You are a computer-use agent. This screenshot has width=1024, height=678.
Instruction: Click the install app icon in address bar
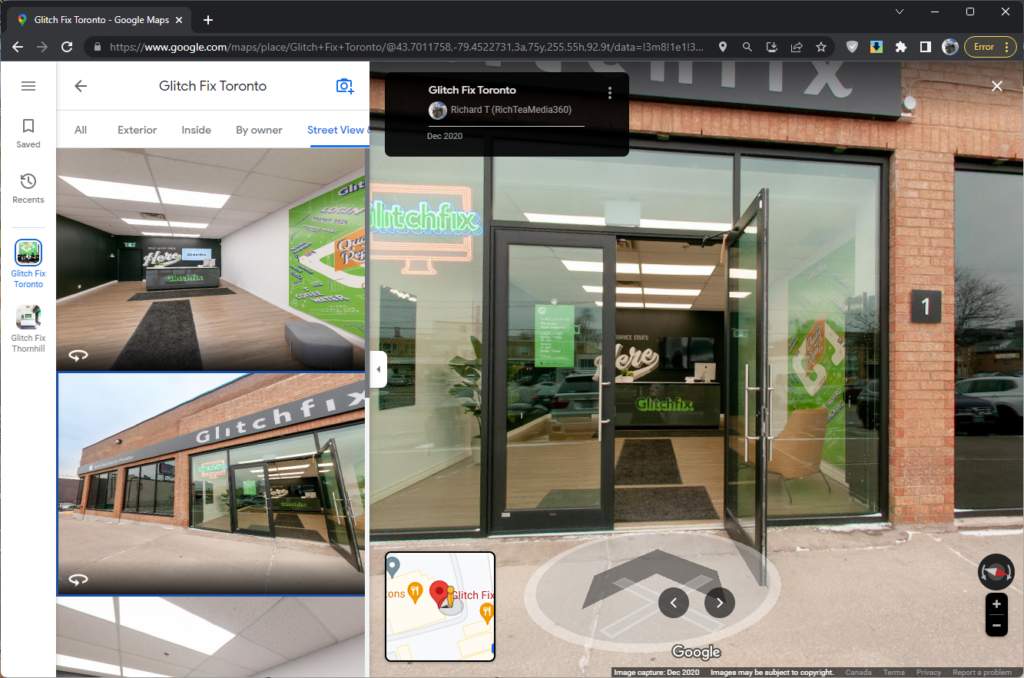point(771,47)
